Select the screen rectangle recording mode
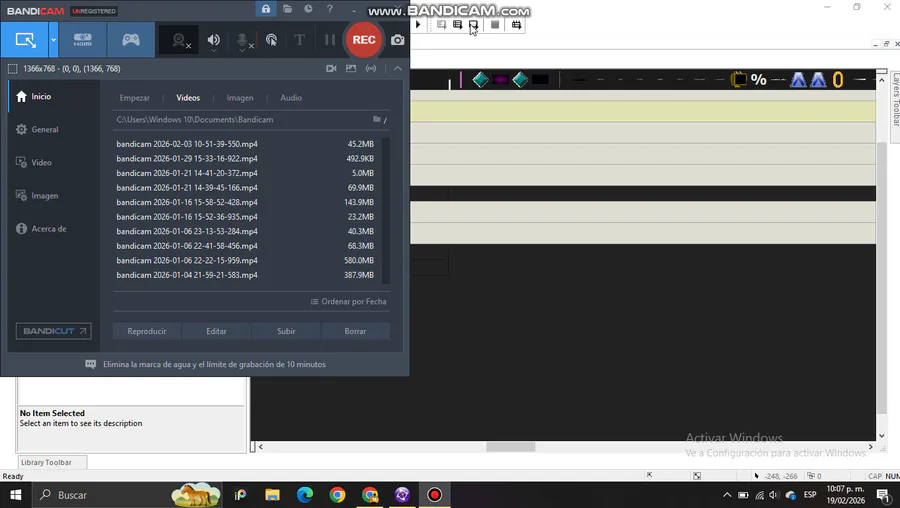900x508 pixels. coord(25,40)
